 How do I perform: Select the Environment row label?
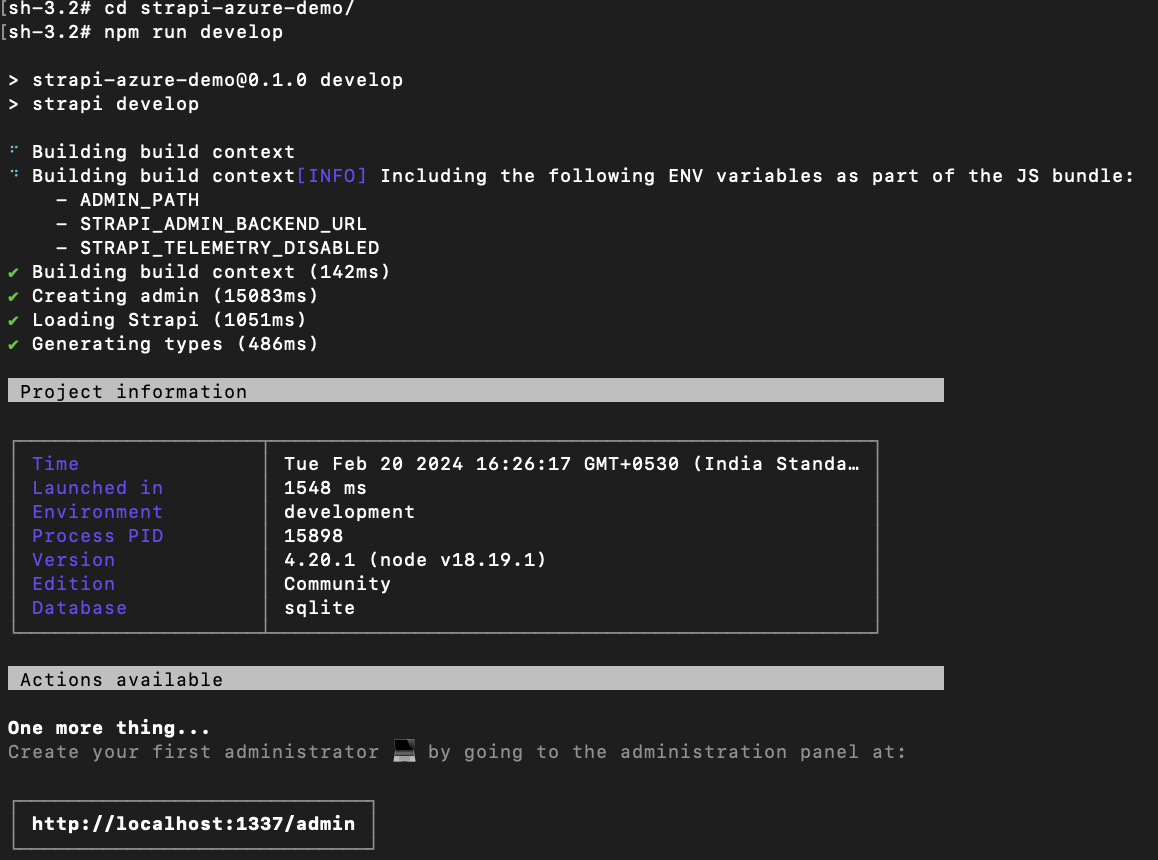[x=97, y=511]
